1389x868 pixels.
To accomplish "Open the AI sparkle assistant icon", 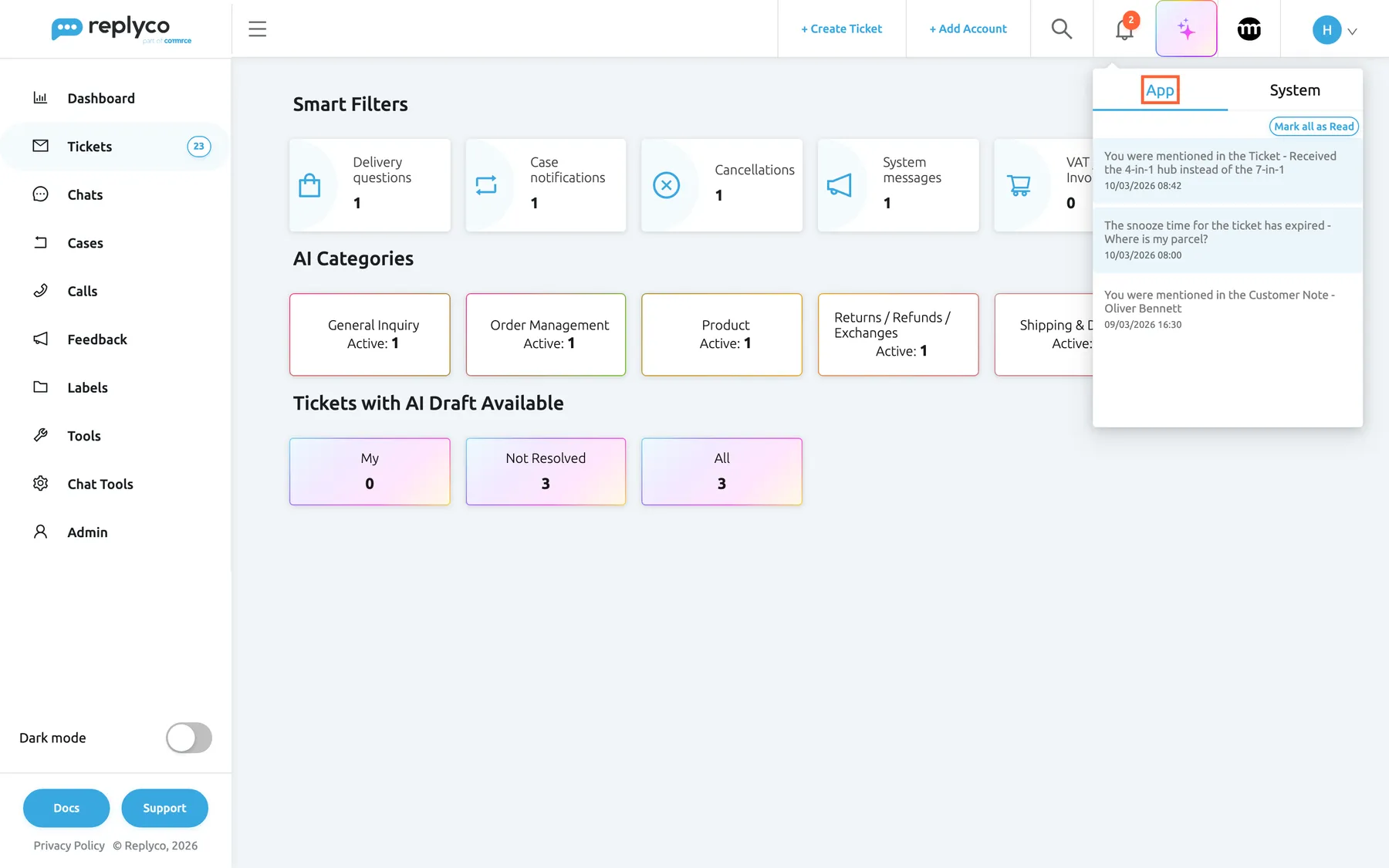I will point(1186,29).
